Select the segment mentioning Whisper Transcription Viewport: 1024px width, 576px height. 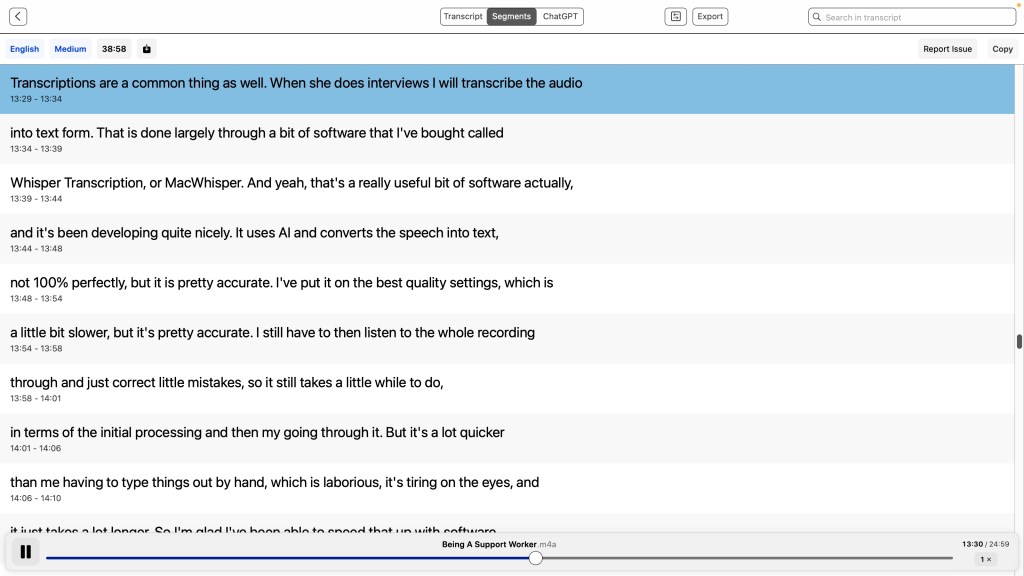tap(290, 190)
